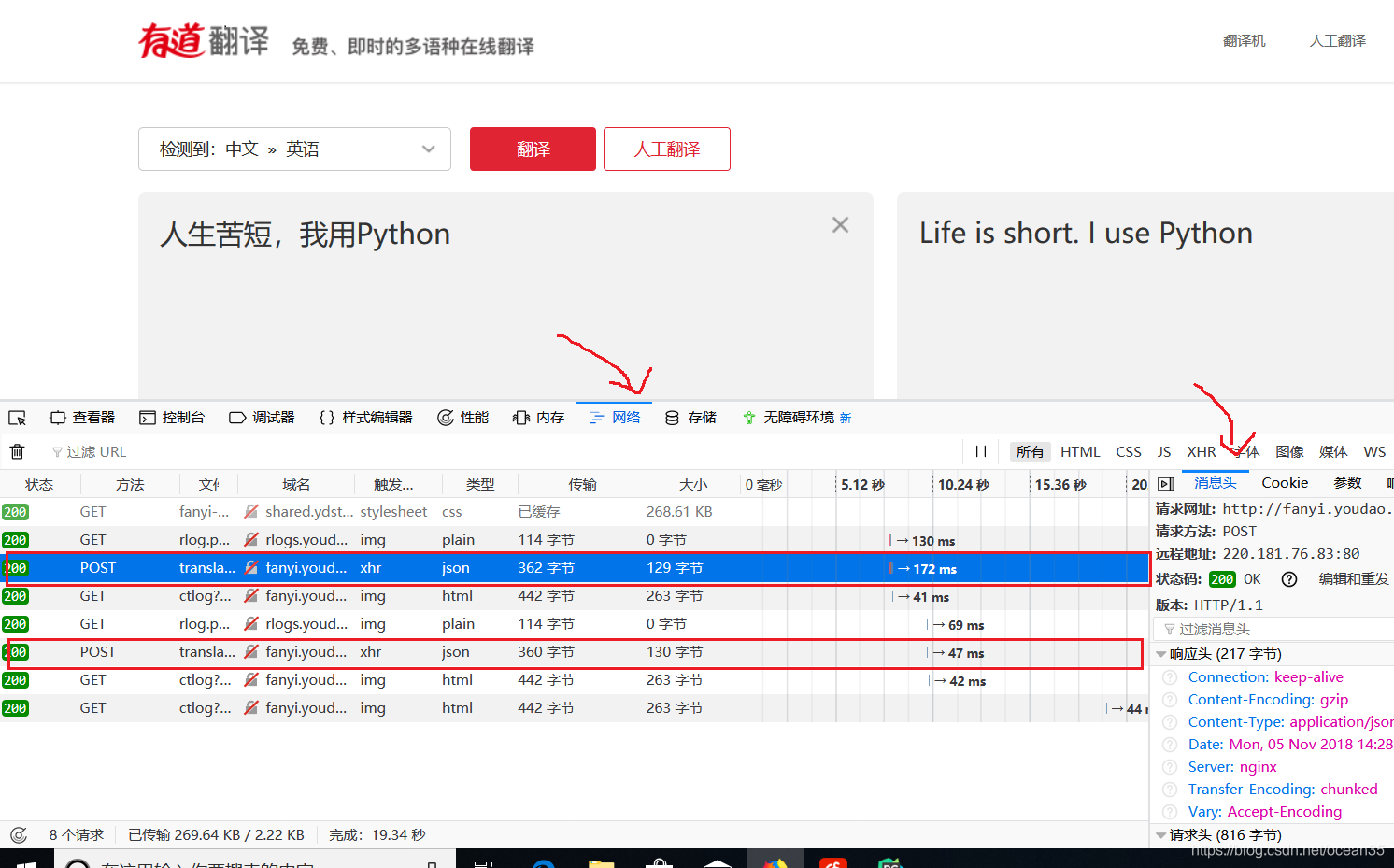Open the detected language 中文 » 英语 dropdown
The width and height of the screenshot is (1394, 868).
(x=294, y=149)
